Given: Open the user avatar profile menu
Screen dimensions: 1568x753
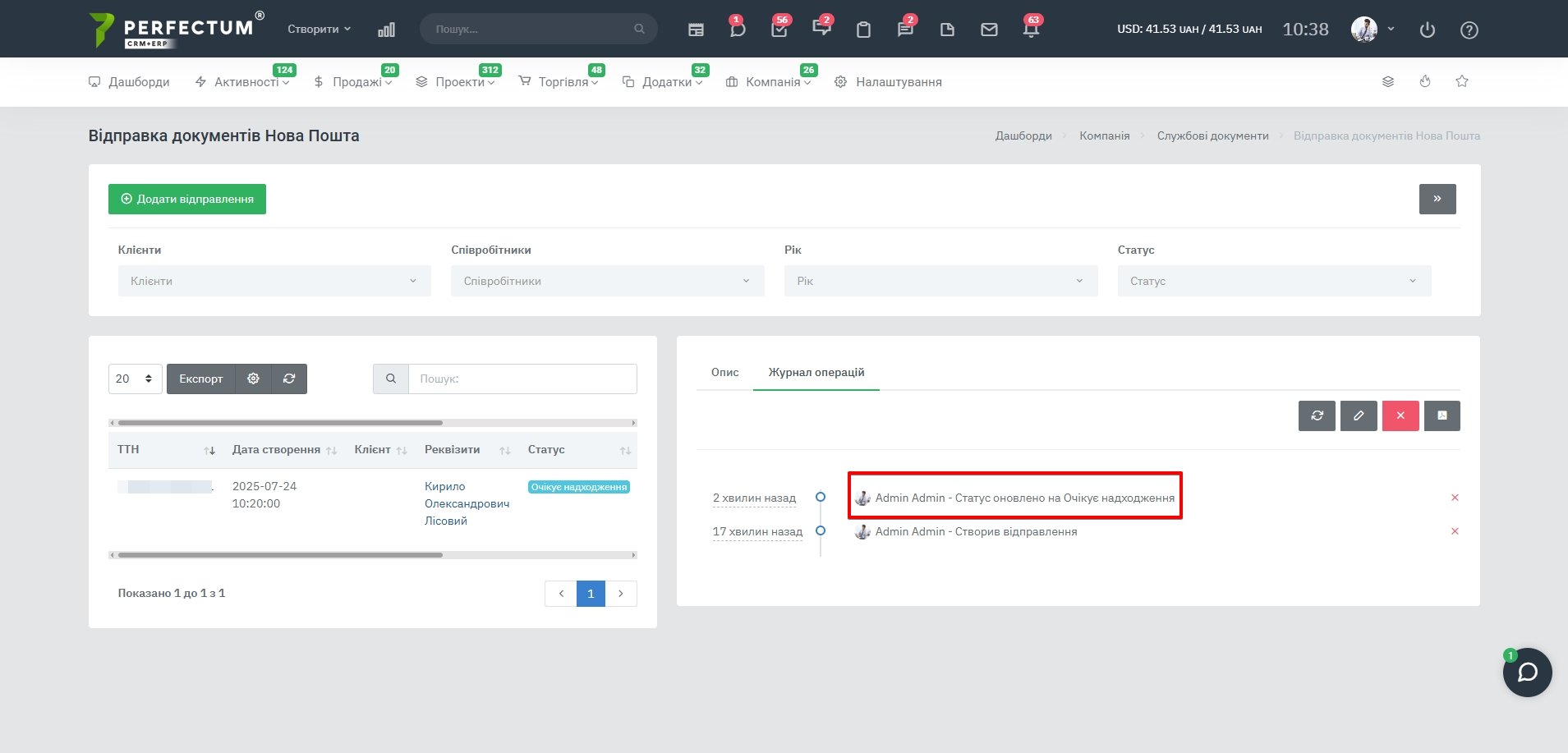Looking at the screenshot, I should (x=1373, y=30).
